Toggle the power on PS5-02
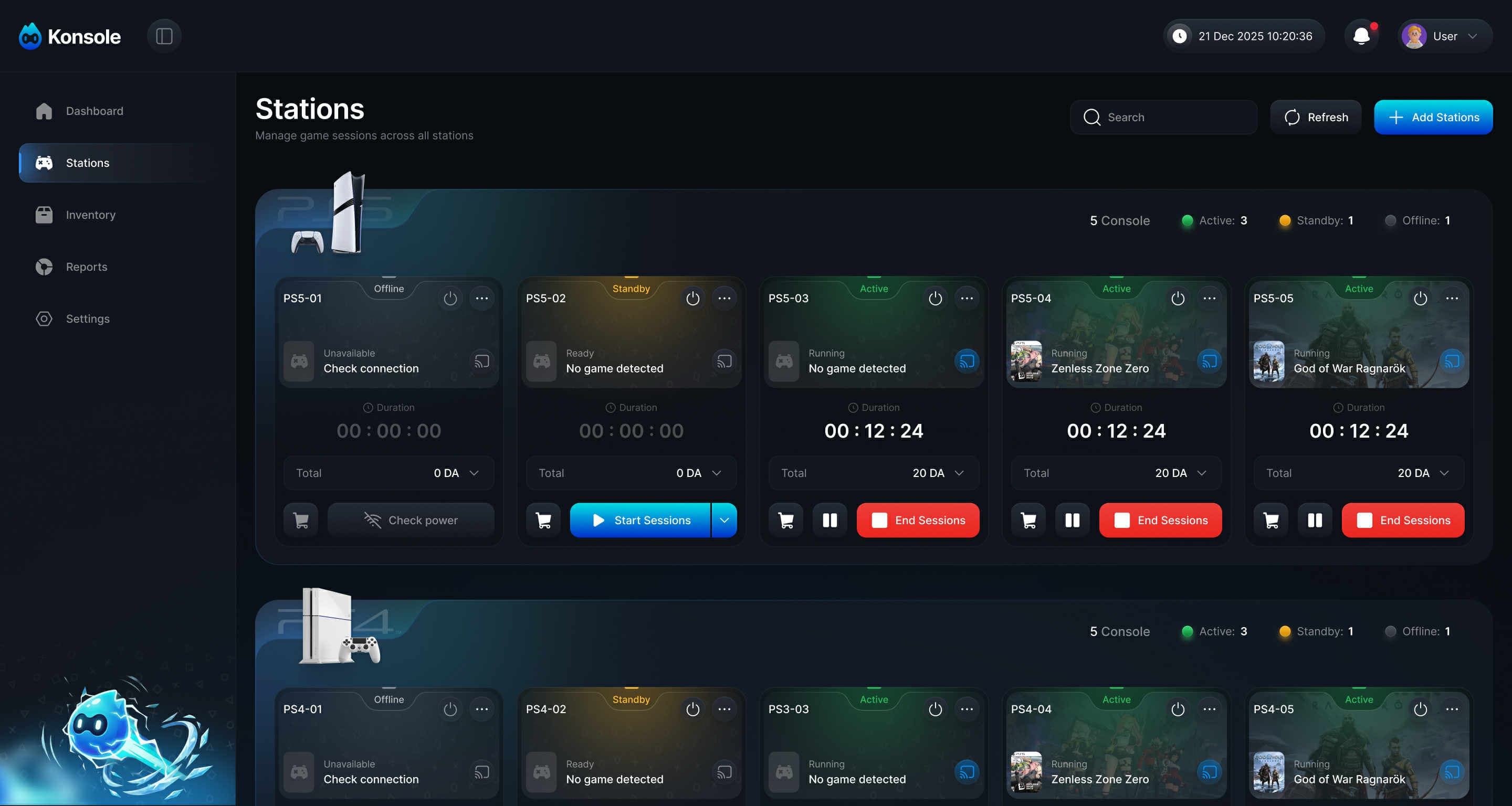Image resolution: width=1512 pixels, height=806 pixels. tap(692, 298)
